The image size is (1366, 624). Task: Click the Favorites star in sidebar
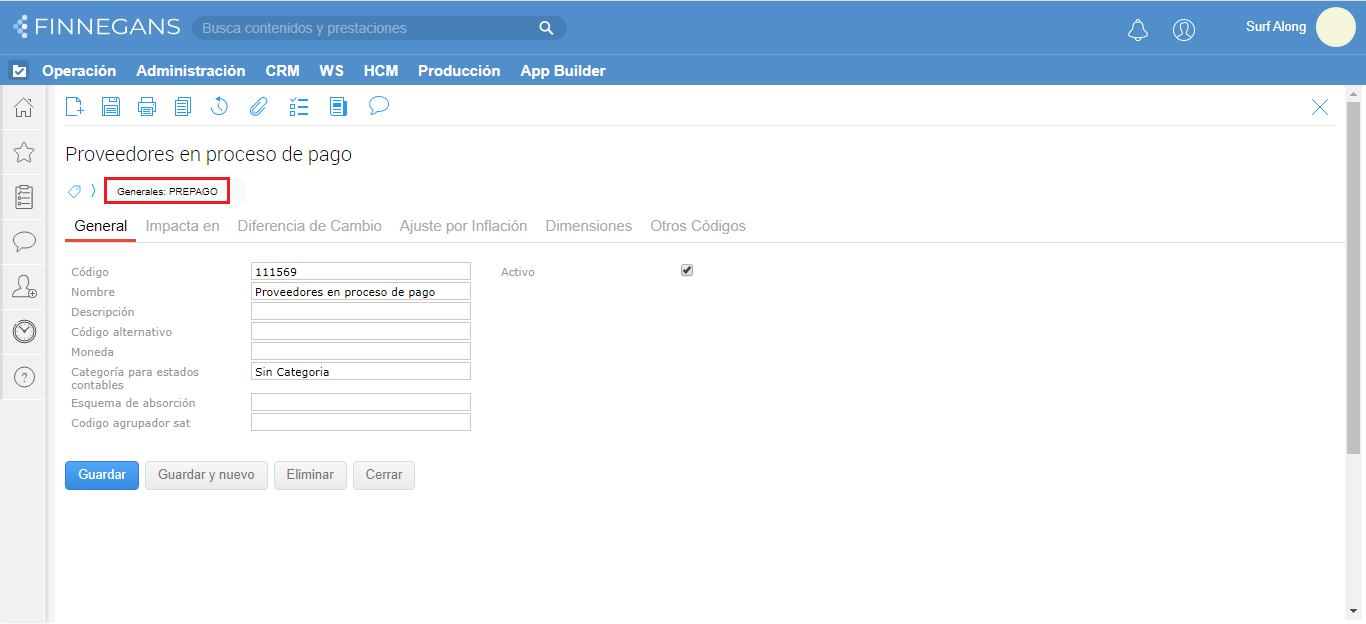click(x=24, y=152)
